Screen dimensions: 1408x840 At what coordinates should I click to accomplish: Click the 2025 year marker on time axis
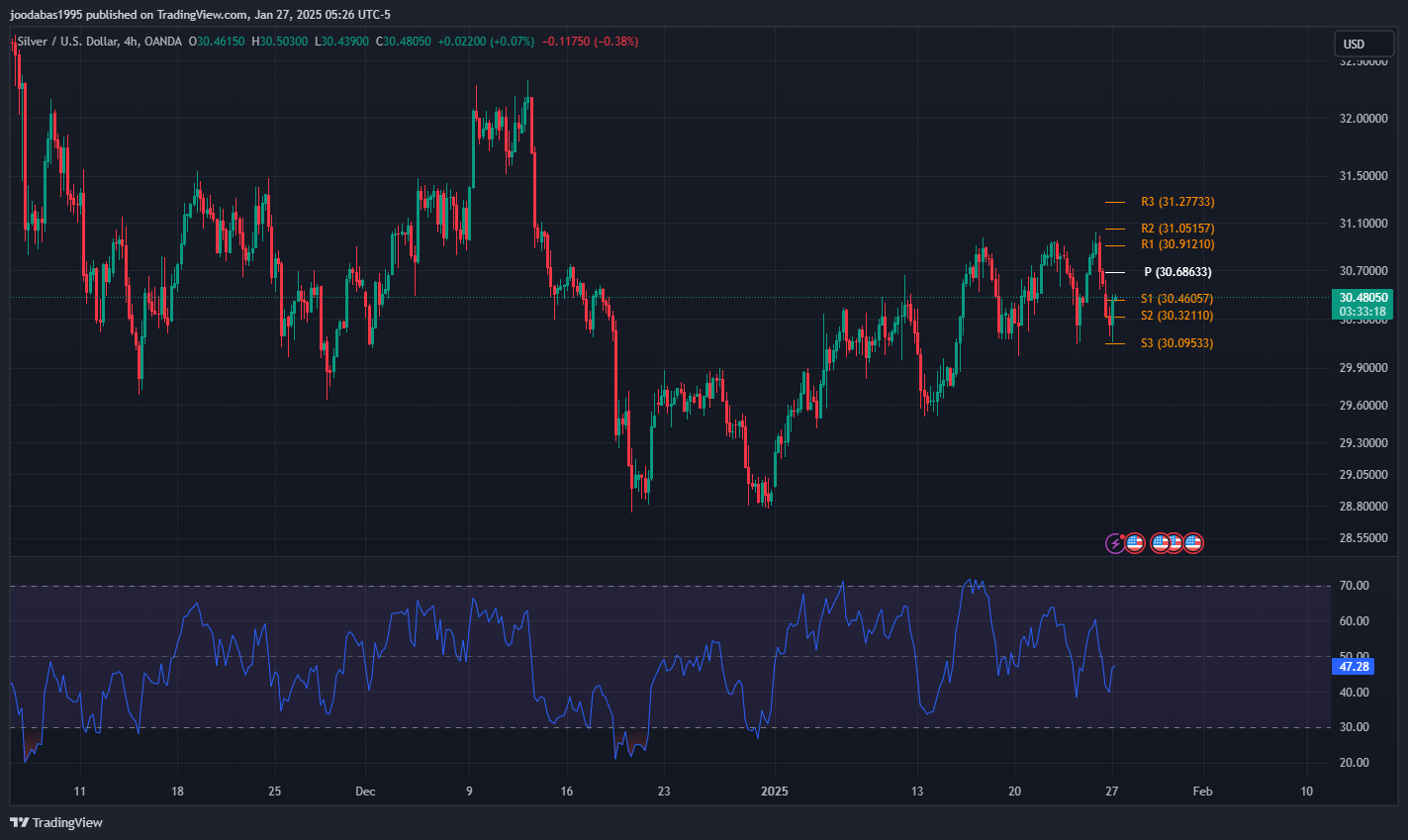click(x=775, y=792)
